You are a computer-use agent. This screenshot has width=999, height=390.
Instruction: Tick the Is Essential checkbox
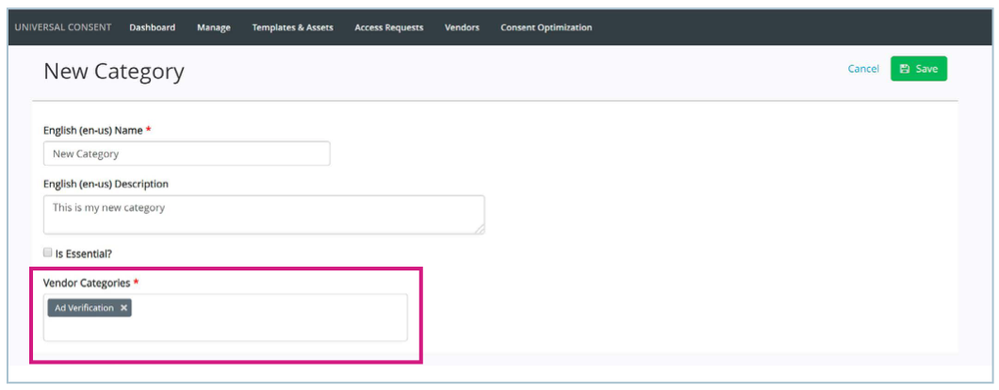tap(48, 252)
